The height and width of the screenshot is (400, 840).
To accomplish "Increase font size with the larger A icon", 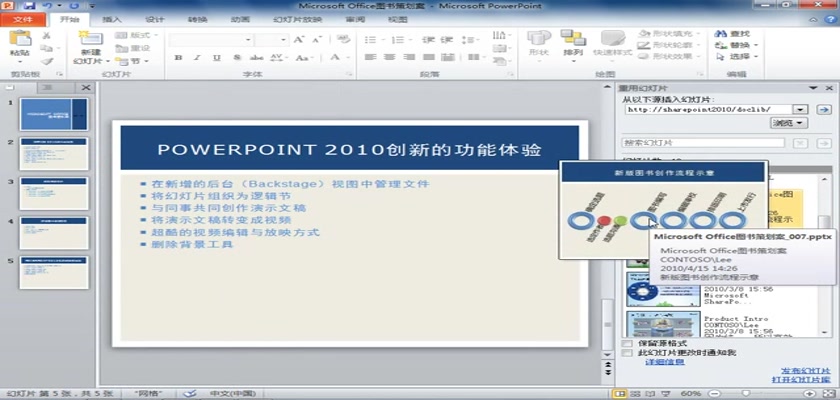I will [298, 40].
